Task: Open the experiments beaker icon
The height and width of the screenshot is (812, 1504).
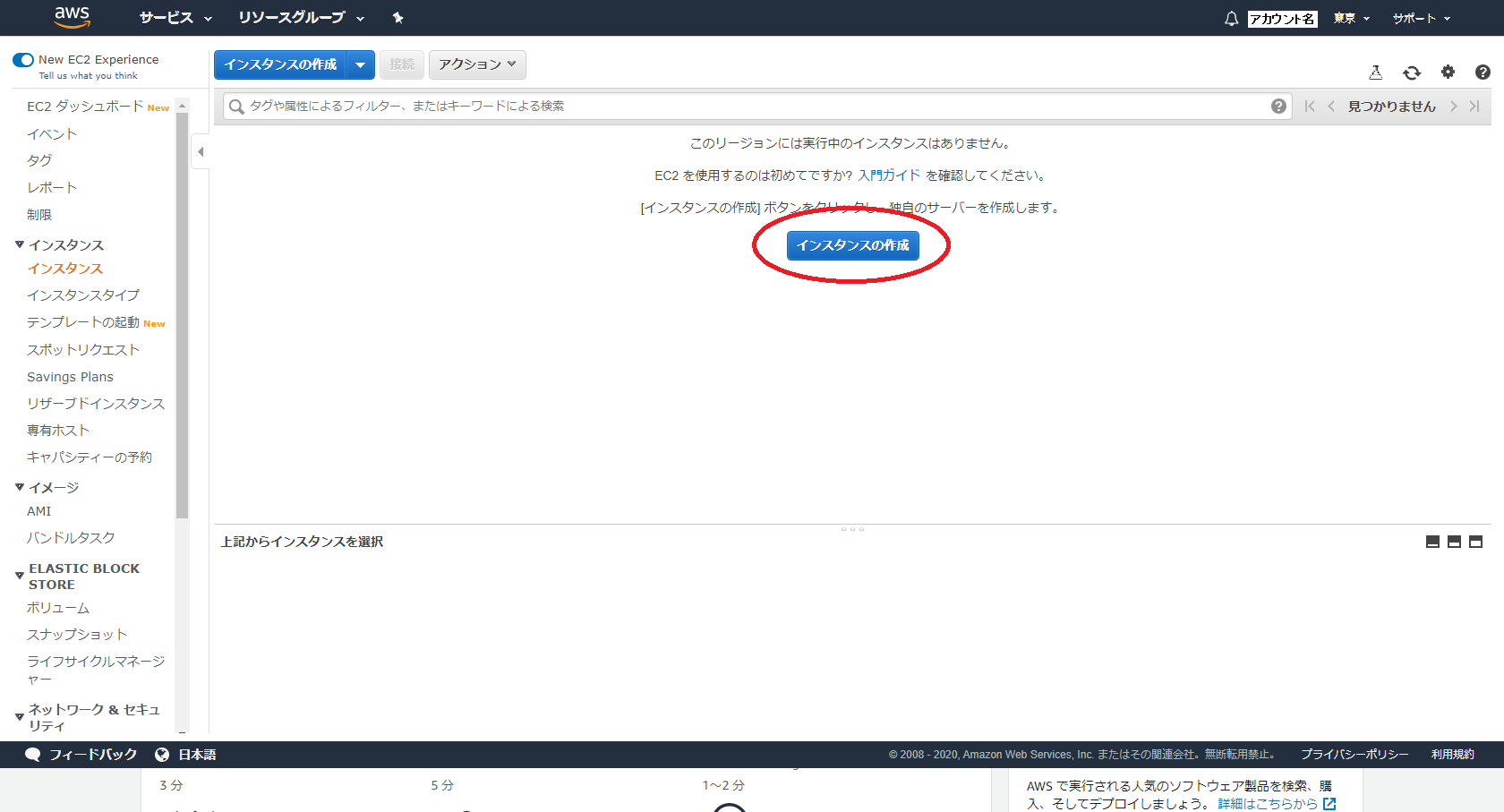Action: point(1376,72)
